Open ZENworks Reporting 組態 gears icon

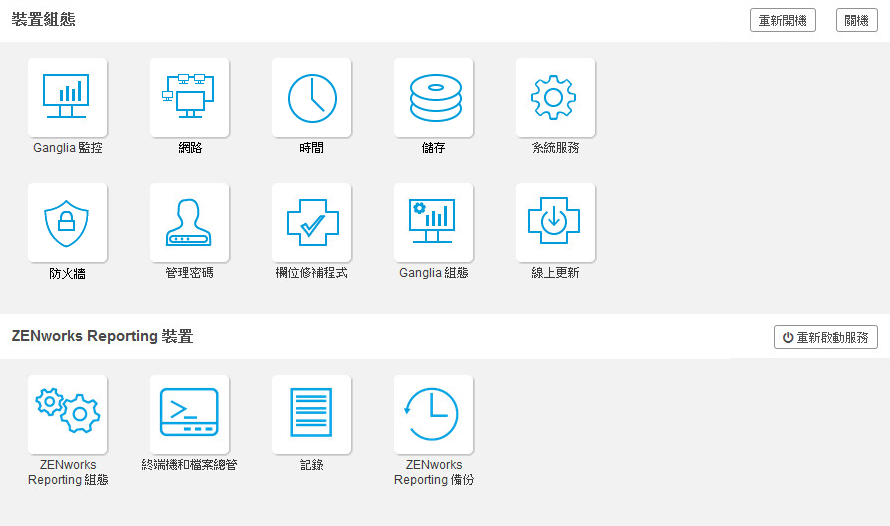click(x=68, y=414)
